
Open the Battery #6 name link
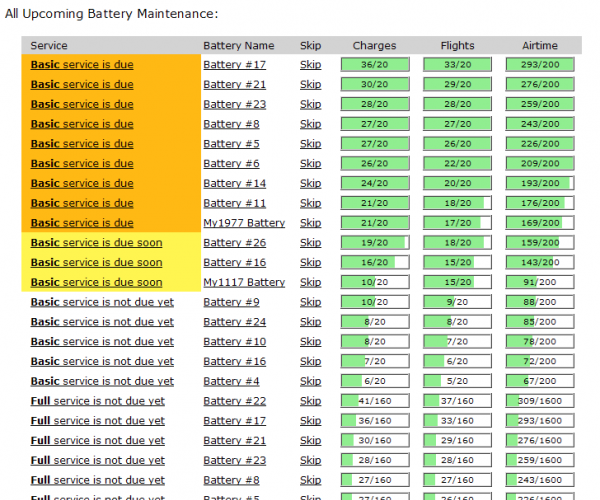(231, 164)
